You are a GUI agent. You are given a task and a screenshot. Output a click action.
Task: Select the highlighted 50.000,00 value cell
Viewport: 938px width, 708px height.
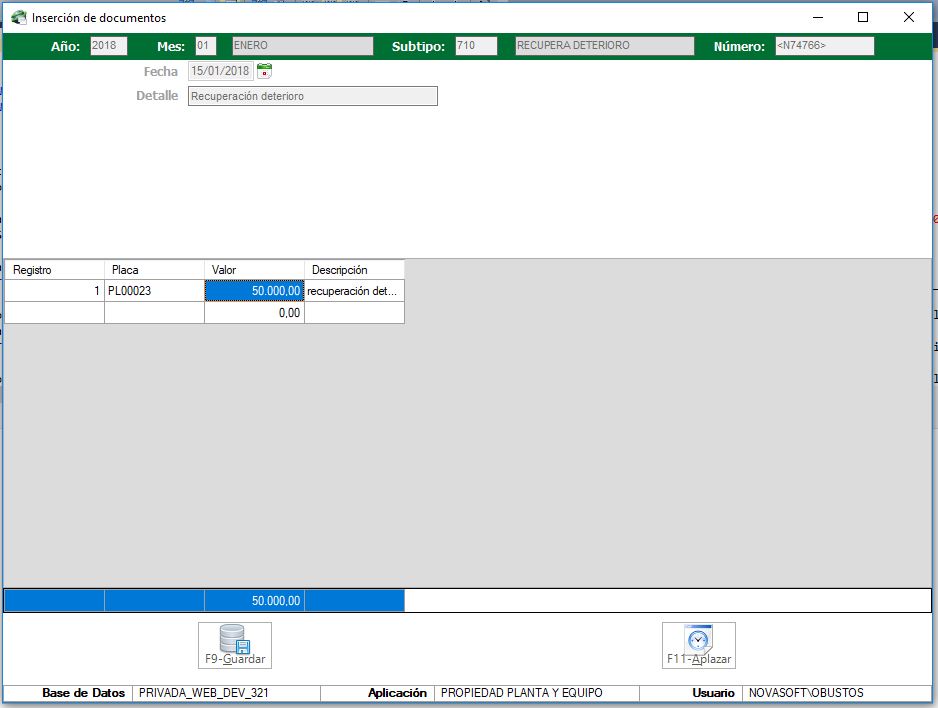[x=254, y=291]
